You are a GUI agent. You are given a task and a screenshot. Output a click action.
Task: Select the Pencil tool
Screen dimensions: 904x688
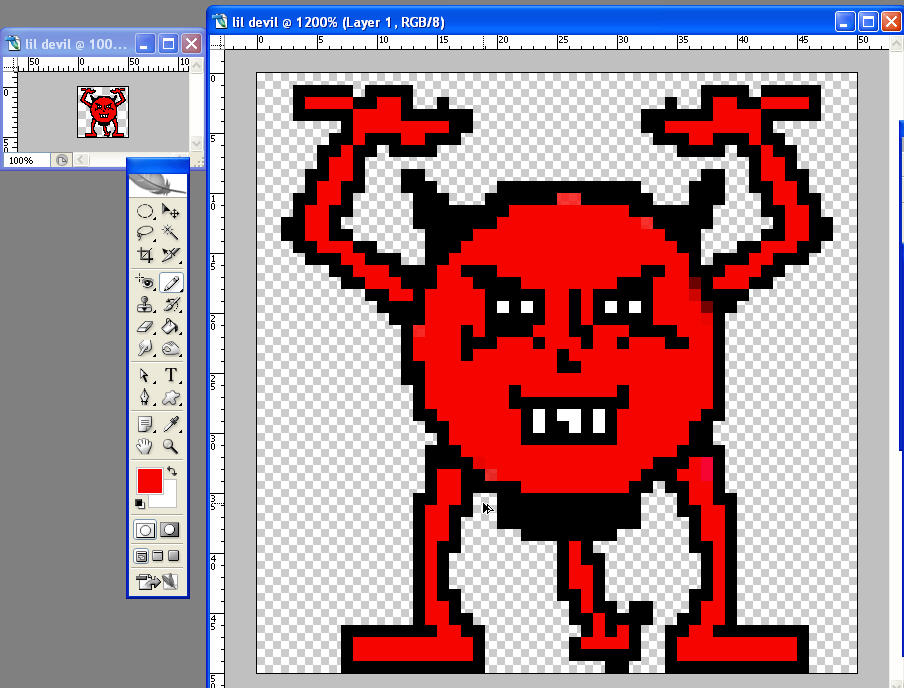[x=171, y=282]
